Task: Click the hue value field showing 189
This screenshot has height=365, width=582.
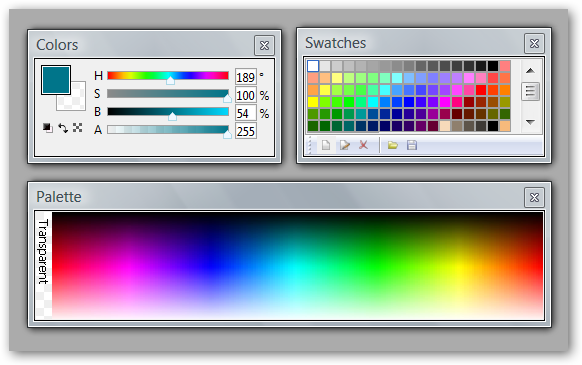Action: coord(245,77)
